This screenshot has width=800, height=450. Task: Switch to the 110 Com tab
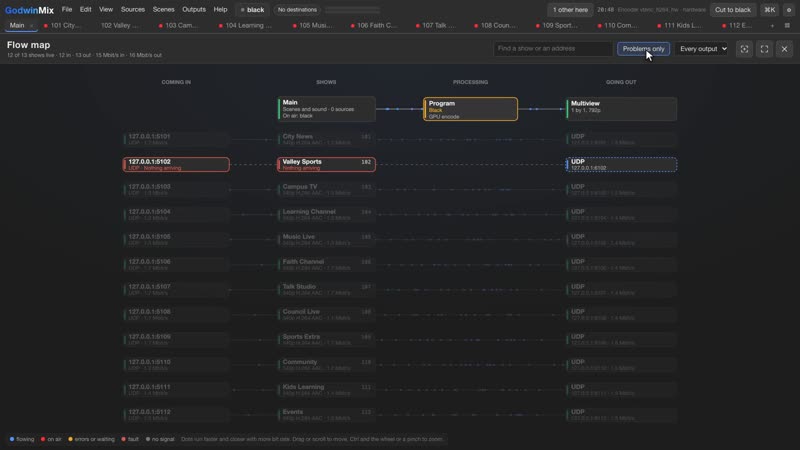[617, 26]
